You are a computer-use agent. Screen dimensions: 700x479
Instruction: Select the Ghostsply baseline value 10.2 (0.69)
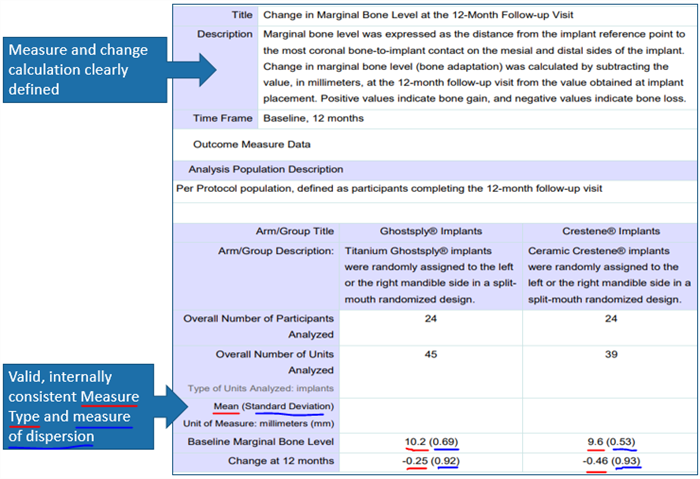click(432, 441)
